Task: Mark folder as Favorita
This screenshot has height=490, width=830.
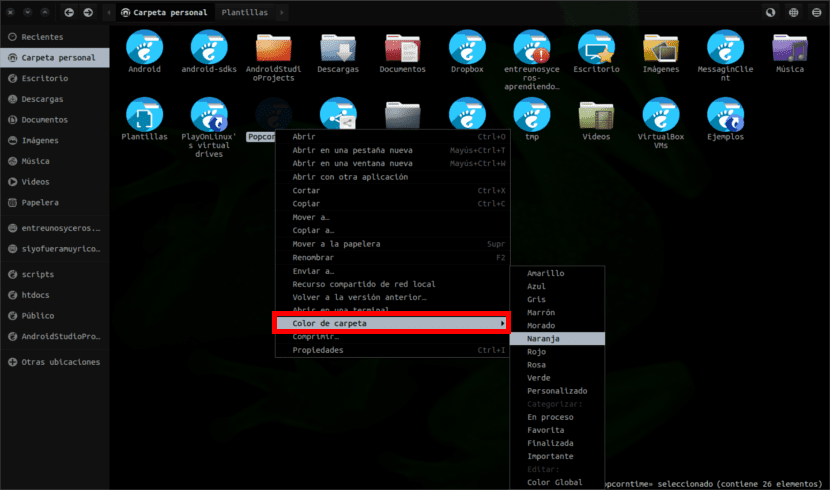Action: [557, 430]
